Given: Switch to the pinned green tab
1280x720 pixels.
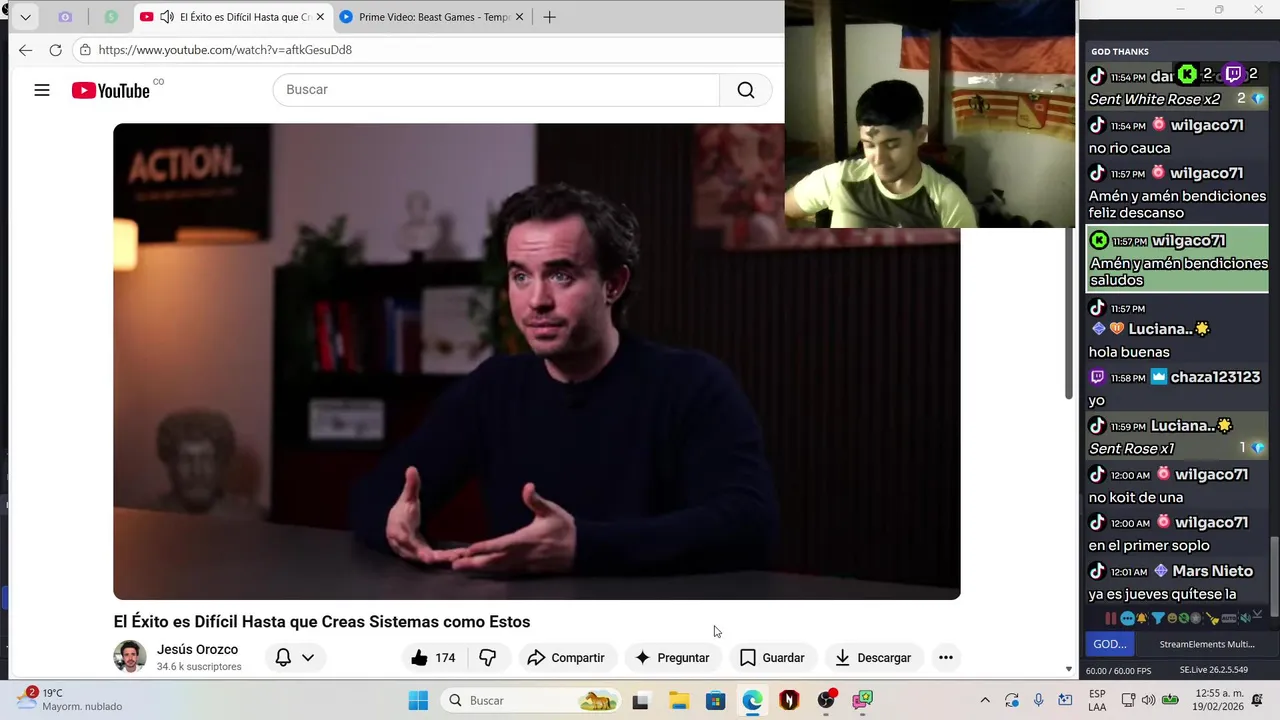Looking at the screenshot, I should coord(111,17).
